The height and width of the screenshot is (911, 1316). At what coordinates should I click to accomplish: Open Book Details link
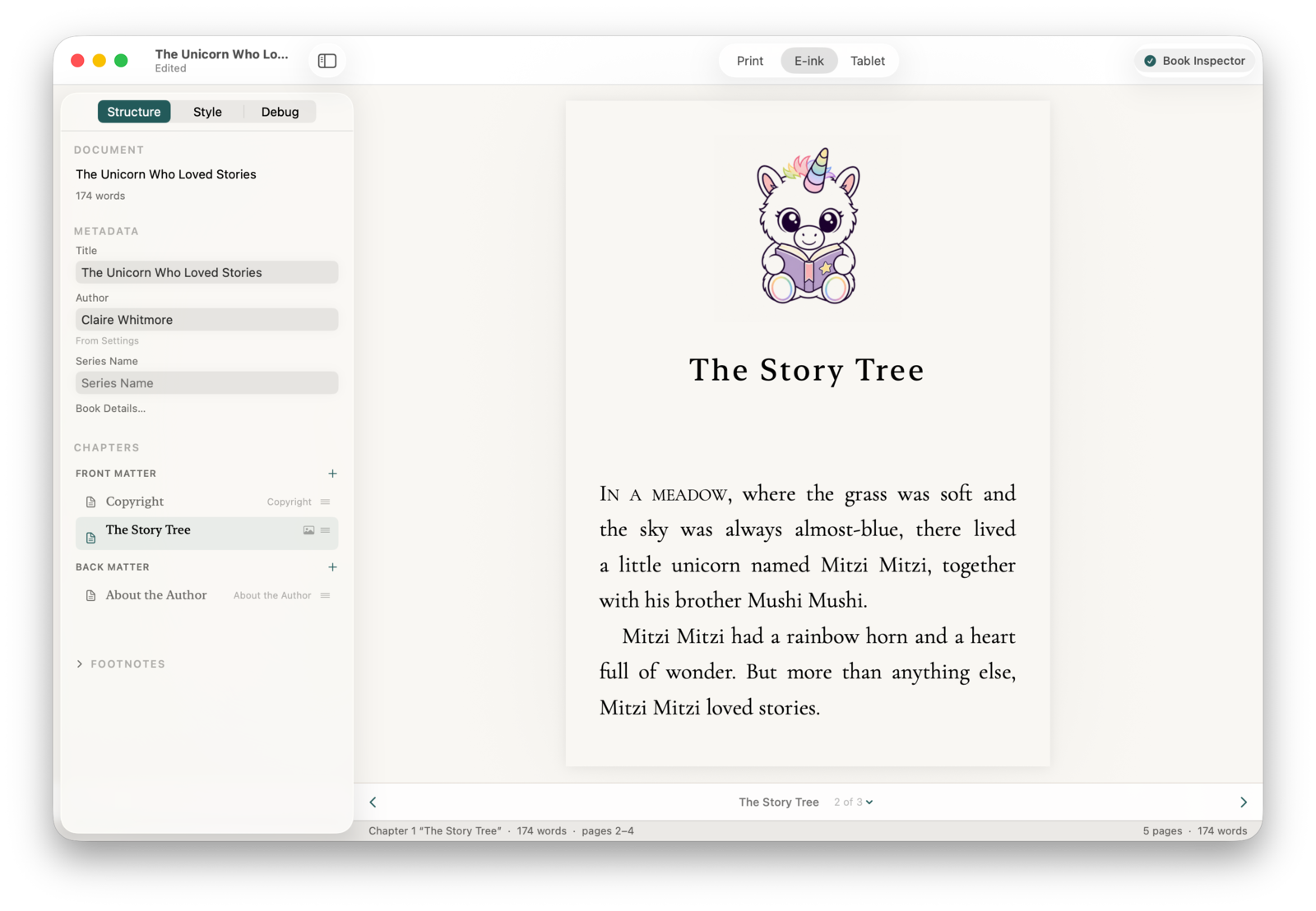(110, 409)
